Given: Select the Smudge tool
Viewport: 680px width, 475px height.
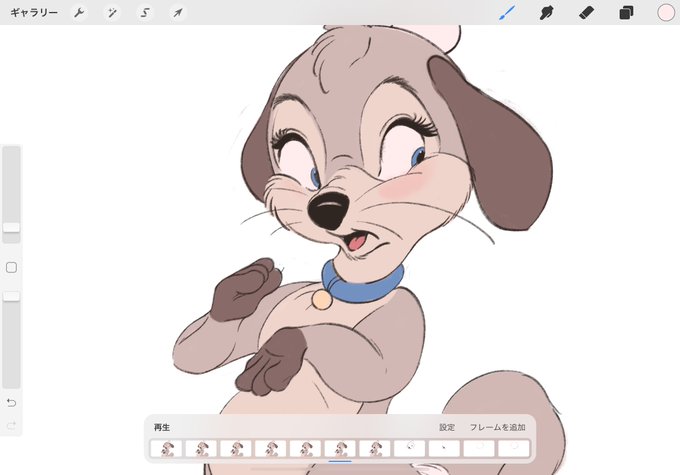Looking at the screenshot, I should 546,13.
